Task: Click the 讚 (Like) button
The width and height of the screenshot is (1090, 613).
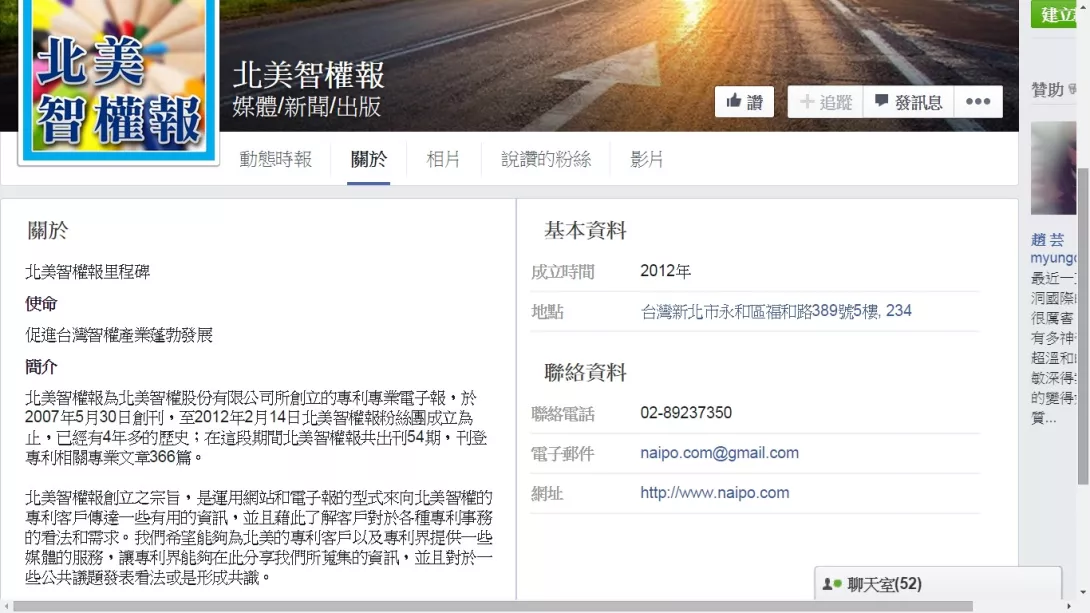Action: tap(744, 102)
